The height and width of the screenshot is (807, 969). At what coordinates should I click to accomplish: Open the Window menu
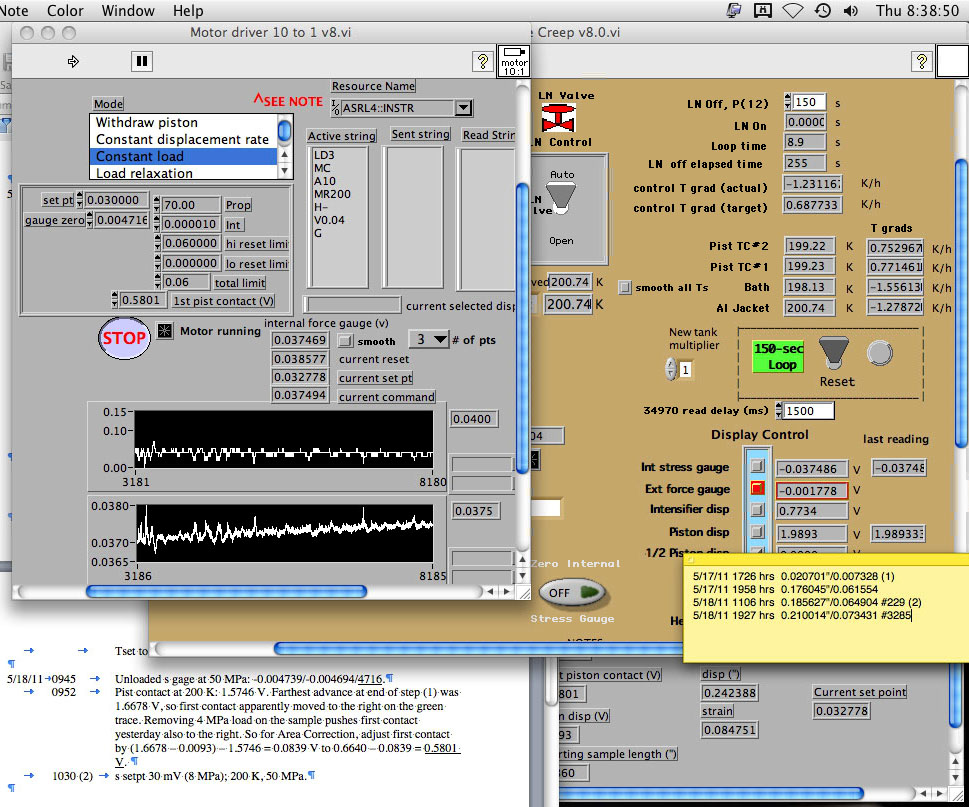[x=128, y=11]
